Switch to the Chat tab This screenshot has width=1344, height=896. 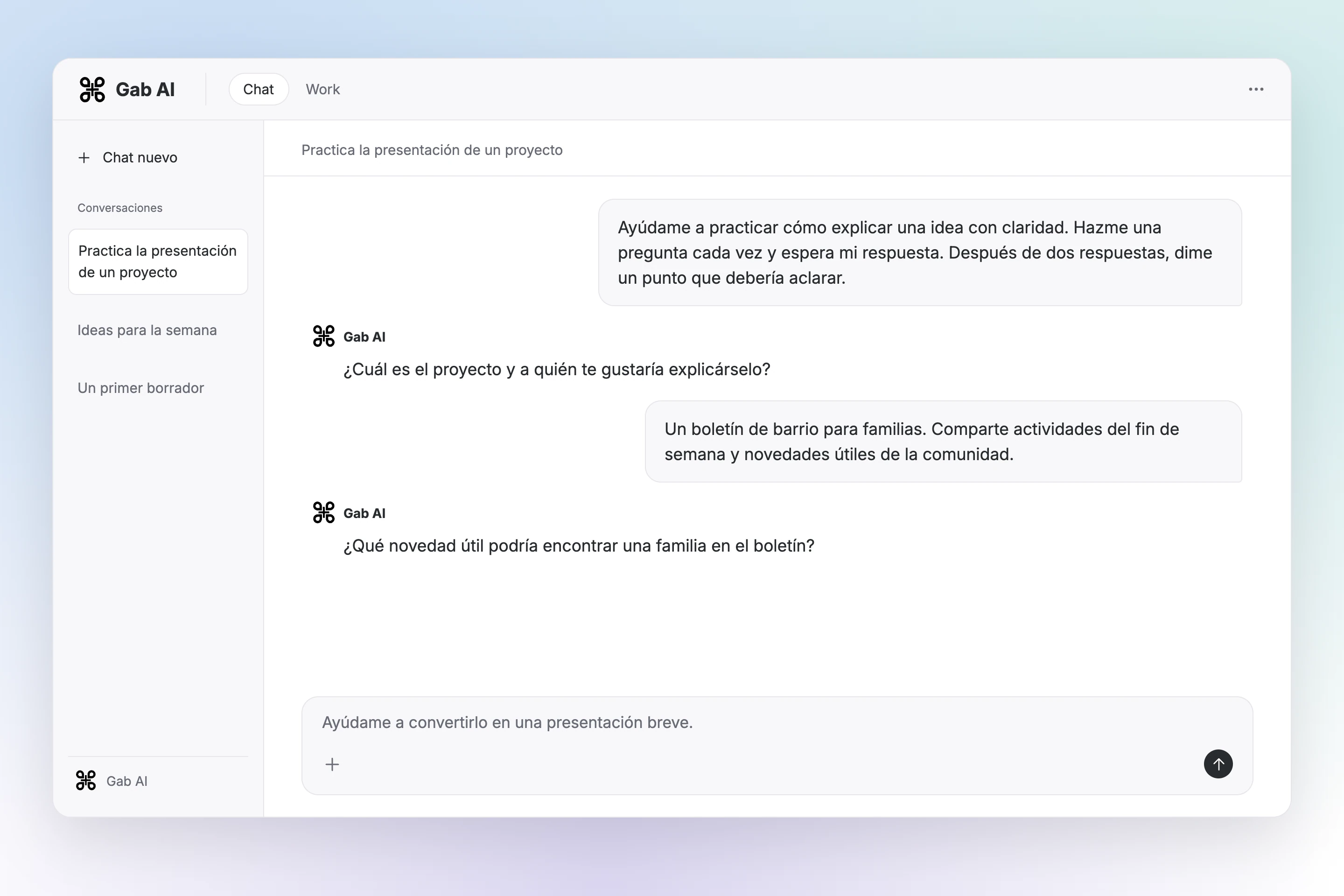(x=258, y=89)
